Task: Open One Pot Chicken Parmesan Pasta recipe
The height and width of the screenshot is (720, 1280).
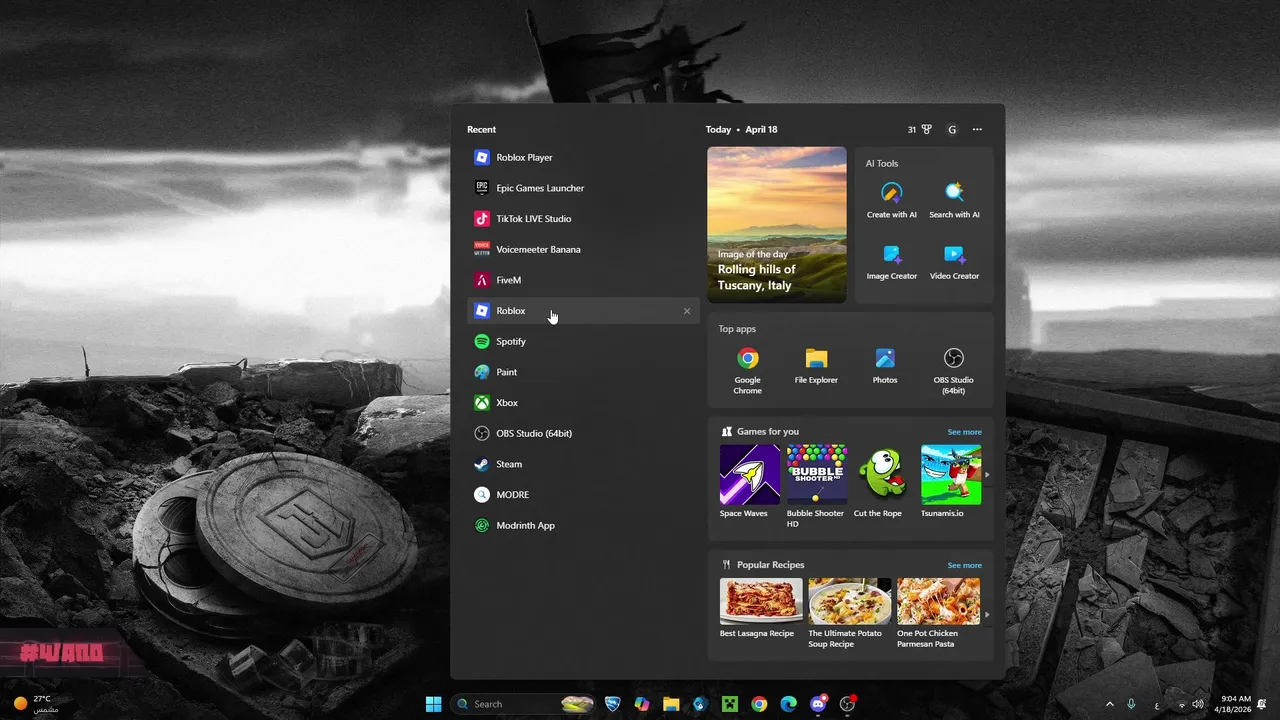Action: point(938,614)
